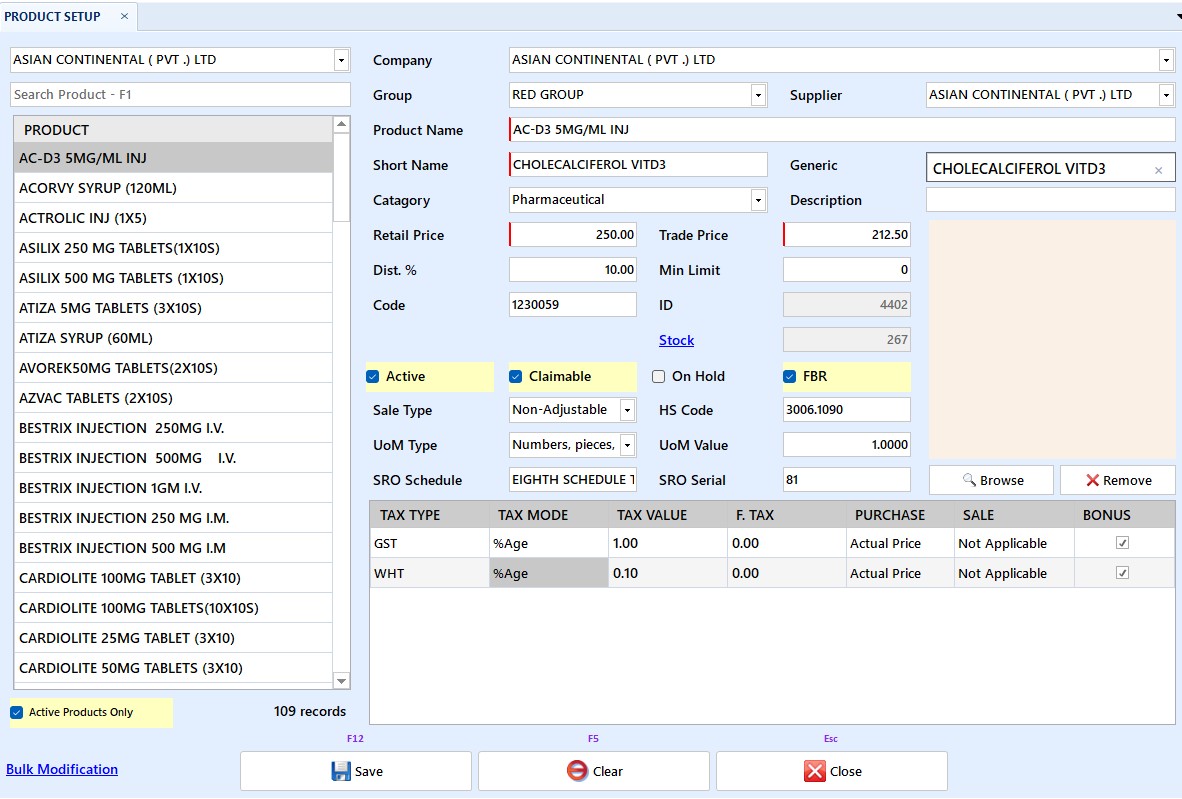Click the GST row Not Applicable sale cell
The width and height of the screenshot is (1182, 799).
point(1014,543)
